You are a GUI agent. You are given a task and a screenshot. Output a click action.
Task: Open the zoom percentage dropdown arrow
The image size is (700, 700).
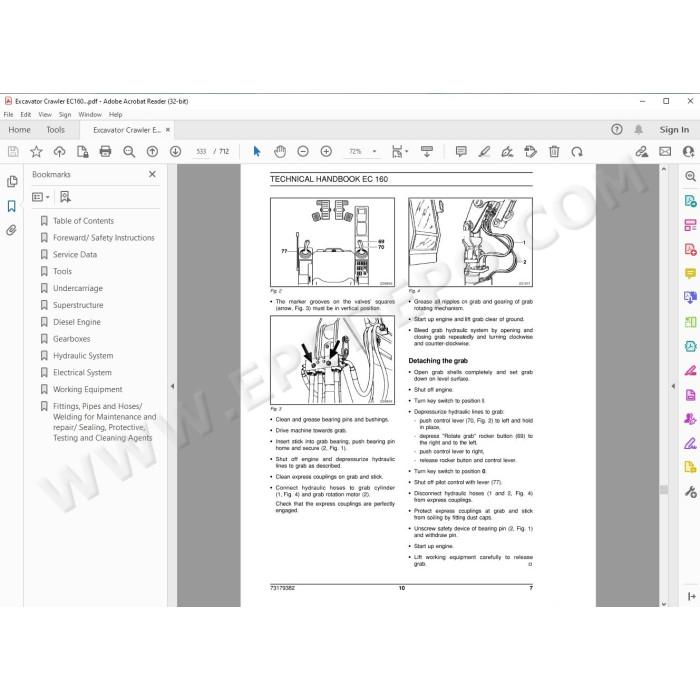(x=374, y=152)
